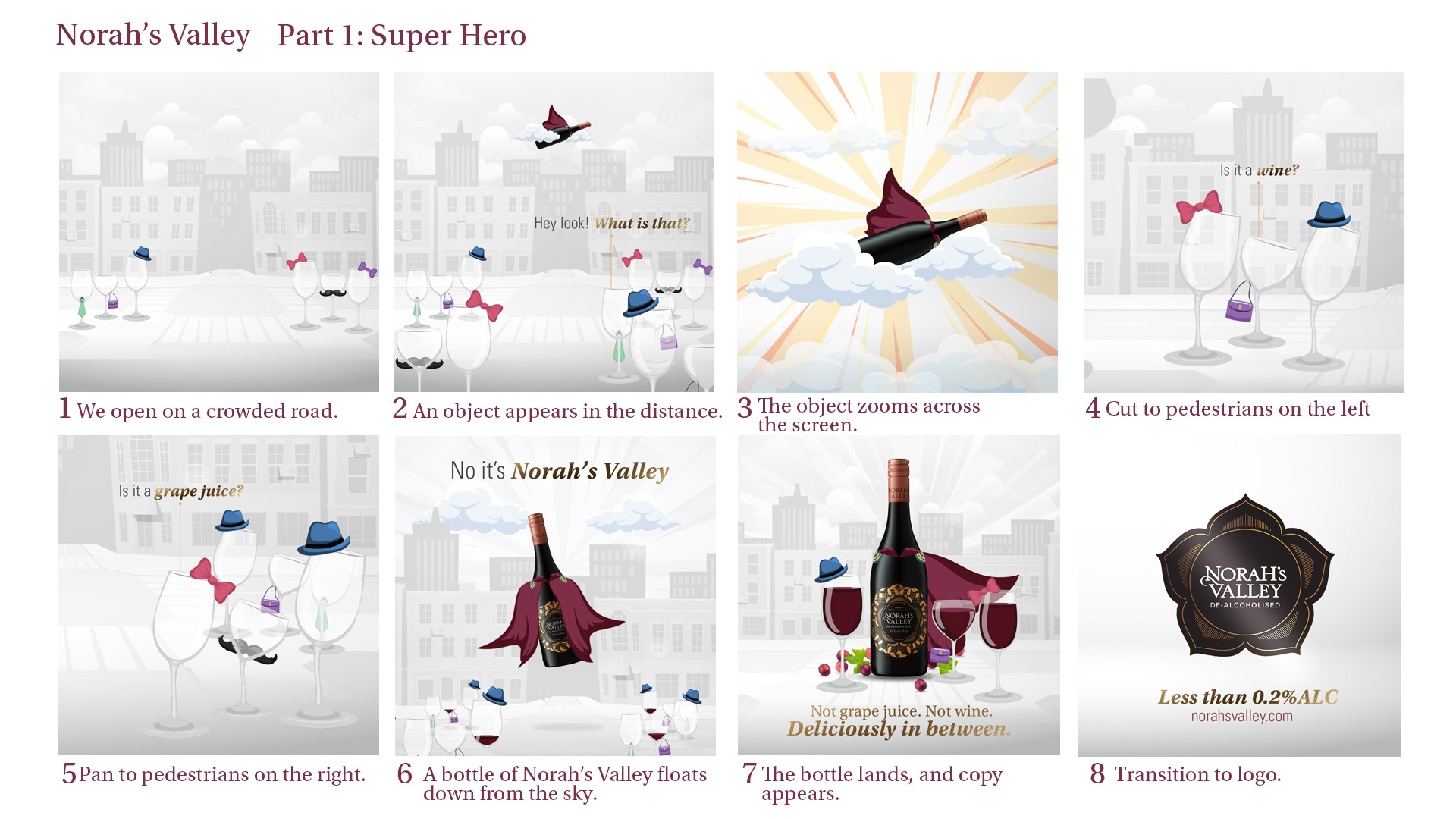Select the Norah's Valley de-alcoholised logo badge
This screenshot has height=819, width=1456.
1244,575
